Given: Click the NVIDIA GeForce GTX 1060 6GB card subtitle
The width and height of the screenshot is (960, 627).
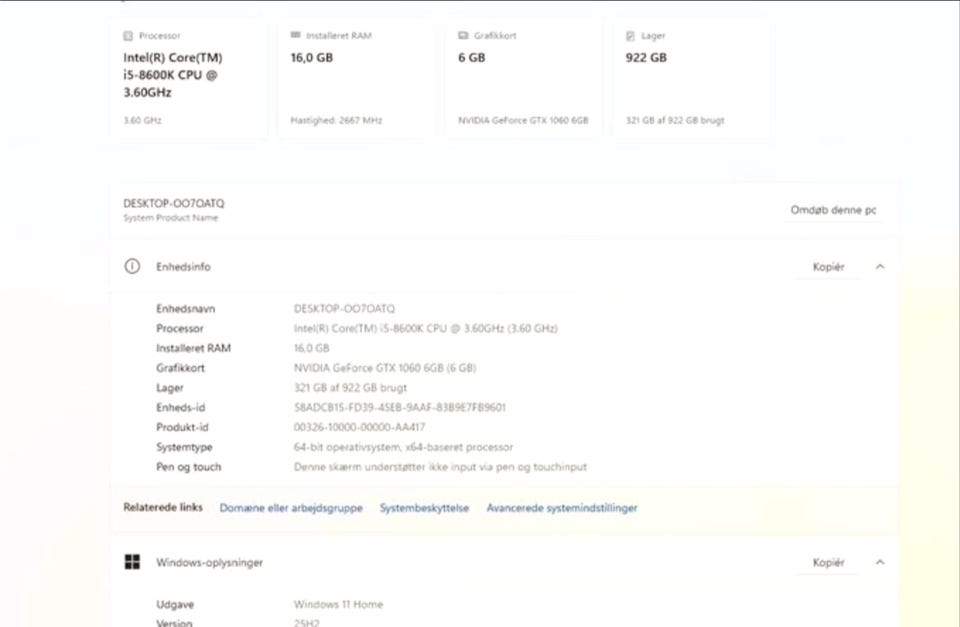Looking at the screenshot, I should point(523,121).
